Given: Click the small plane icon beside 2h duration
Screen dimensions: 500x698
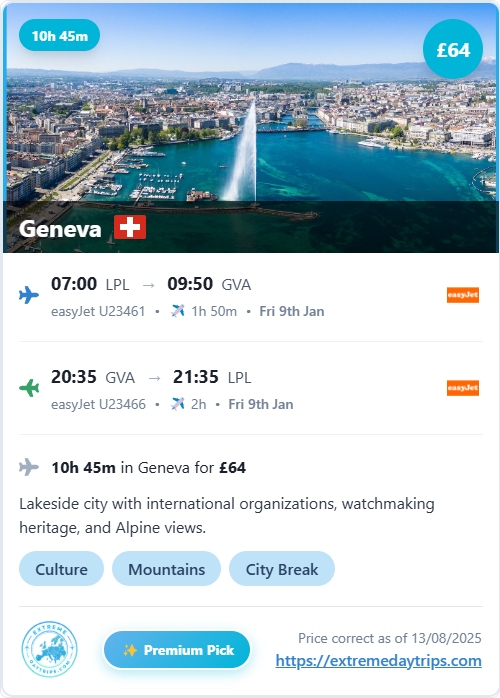Looking at the screenshot, I should click(178, 404).
